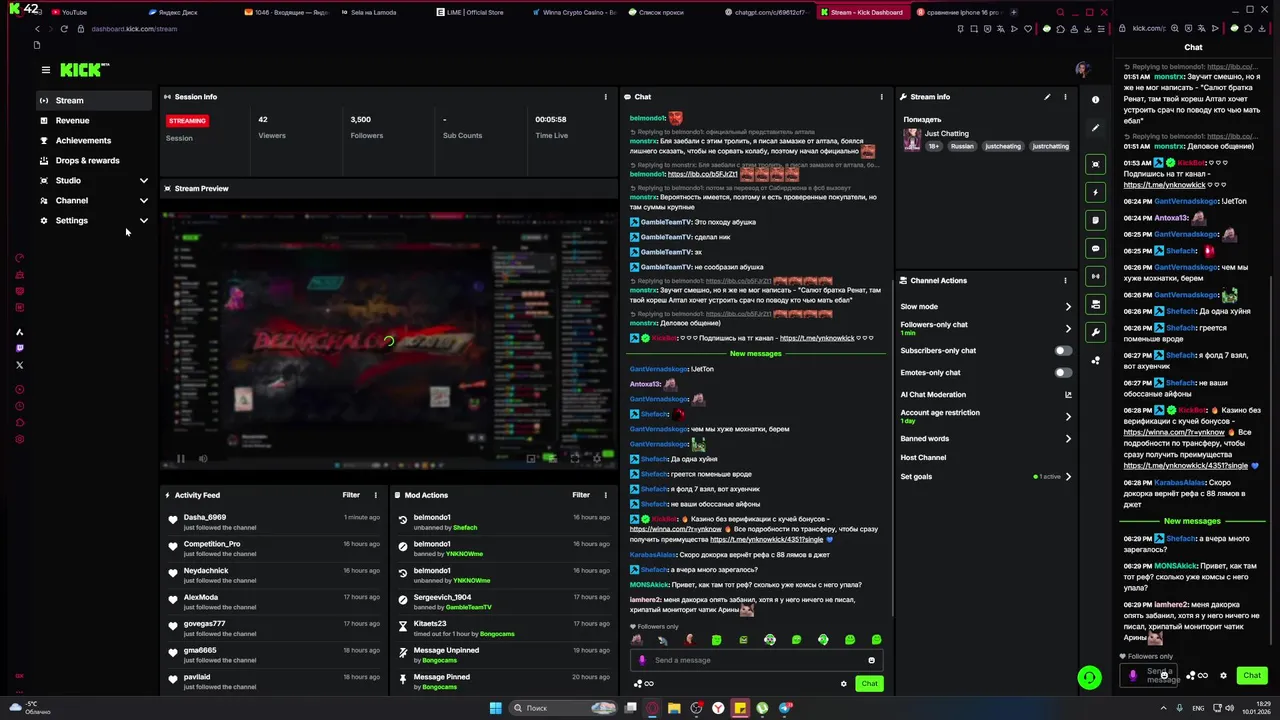Click the green headset support button
1280x720 pixels.
point(1089,678)
